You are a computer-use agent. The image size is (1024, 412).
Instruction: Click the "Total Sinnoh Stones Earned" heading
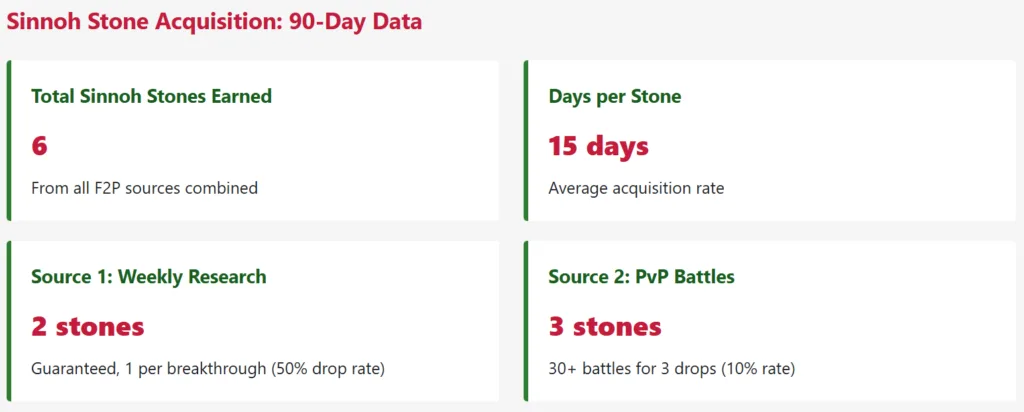151,96
